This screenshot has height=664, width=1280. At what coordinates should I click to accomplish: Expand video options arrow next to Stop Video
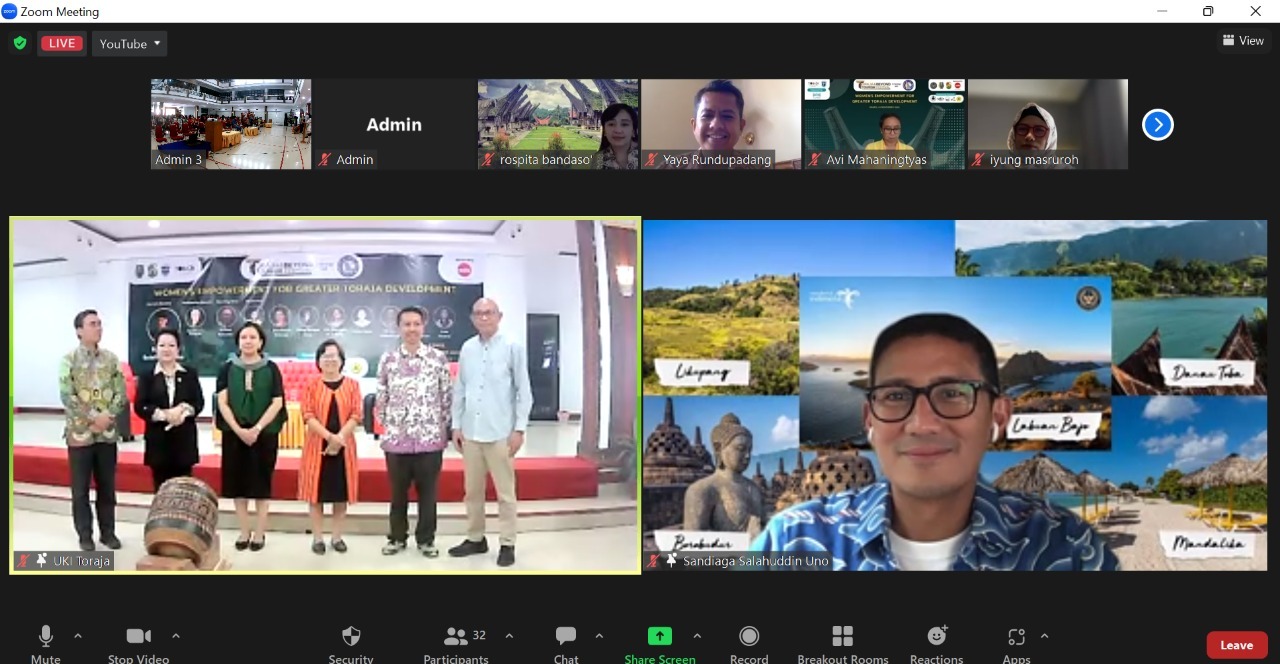[176, 636]
